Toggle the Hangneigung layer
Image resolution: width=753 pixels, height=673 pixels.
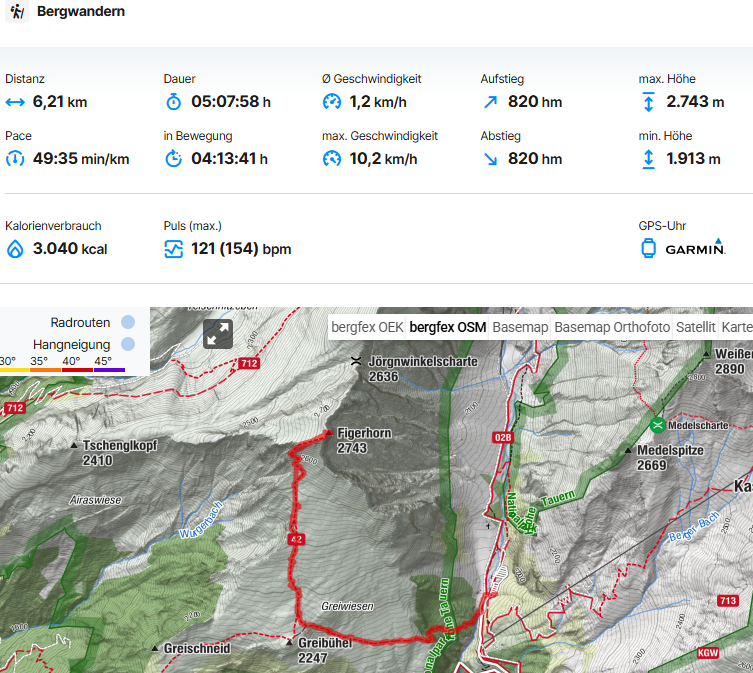(x=128, y=344)
